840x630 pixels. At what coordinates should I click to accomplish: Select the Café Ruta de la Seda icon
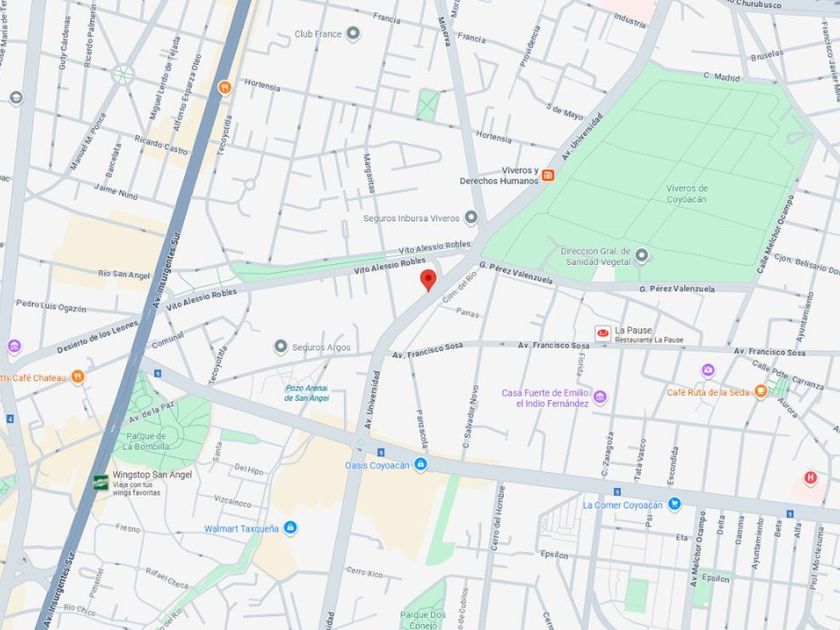point(760,392)
